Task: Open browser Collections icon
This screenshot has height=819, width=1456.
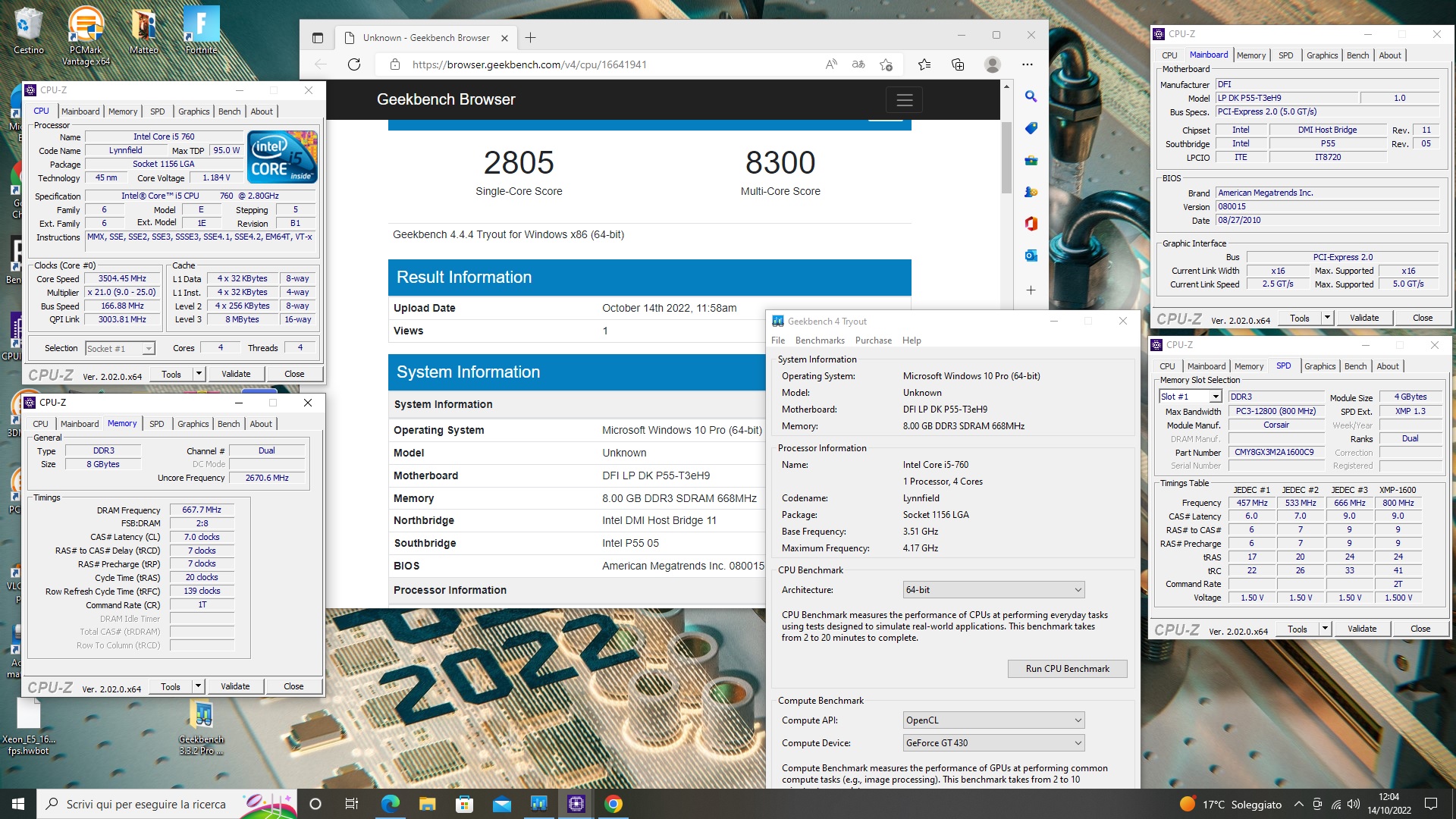Action: pos(958,64)
